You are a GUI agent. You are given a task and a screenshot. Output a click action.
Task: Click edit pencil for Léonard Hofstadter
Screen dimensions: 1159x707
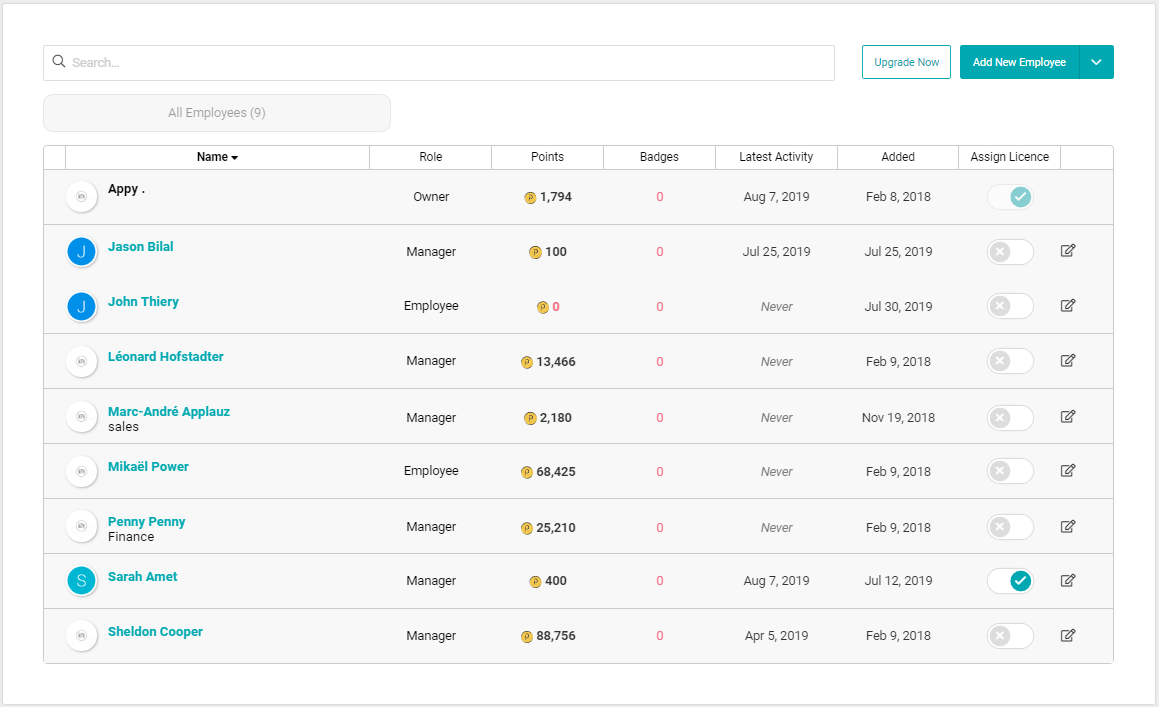(1067, 361)
